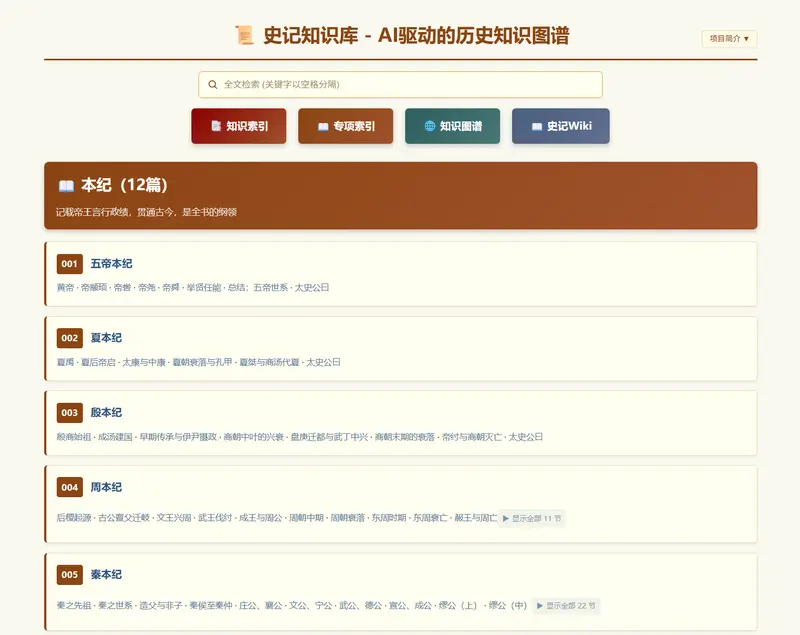
Task: Jump to section 东周衰亡
Action: pyautogui.click(x=430, y=518)
